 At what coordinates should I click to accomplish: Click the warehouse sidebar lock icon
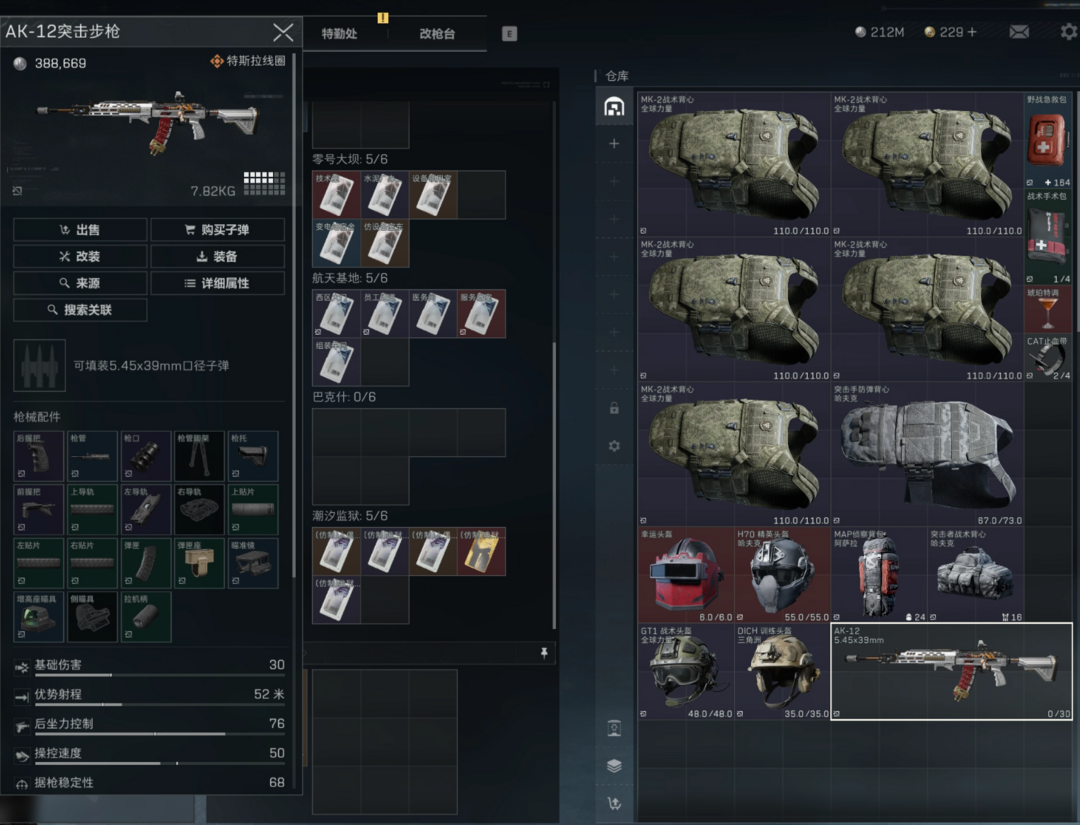[x=614, y=408]
